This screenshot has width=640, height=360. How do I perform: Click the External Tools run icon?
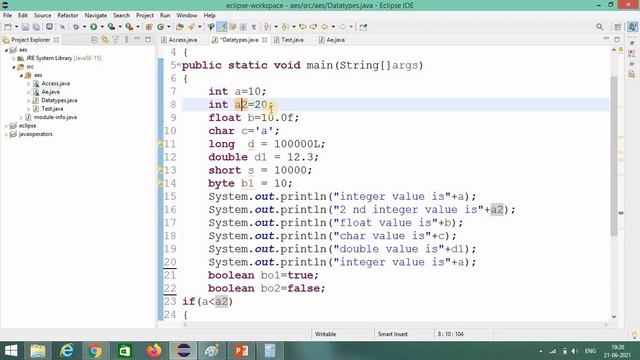[129, 27]
